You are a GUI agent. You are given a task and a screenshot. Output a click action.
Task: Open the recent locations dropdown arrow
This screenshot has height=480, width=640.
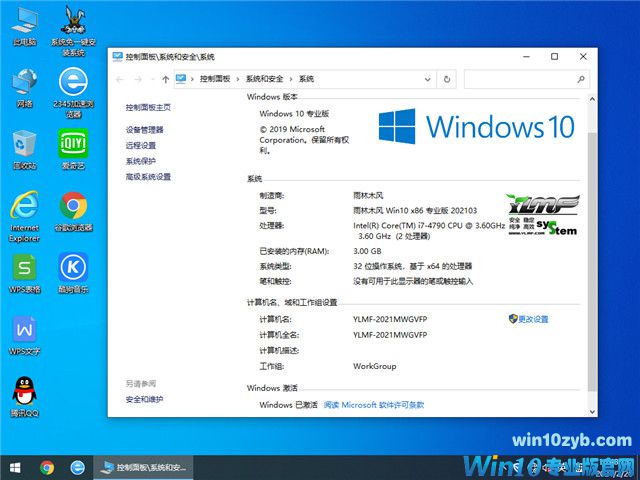(153, 79)
